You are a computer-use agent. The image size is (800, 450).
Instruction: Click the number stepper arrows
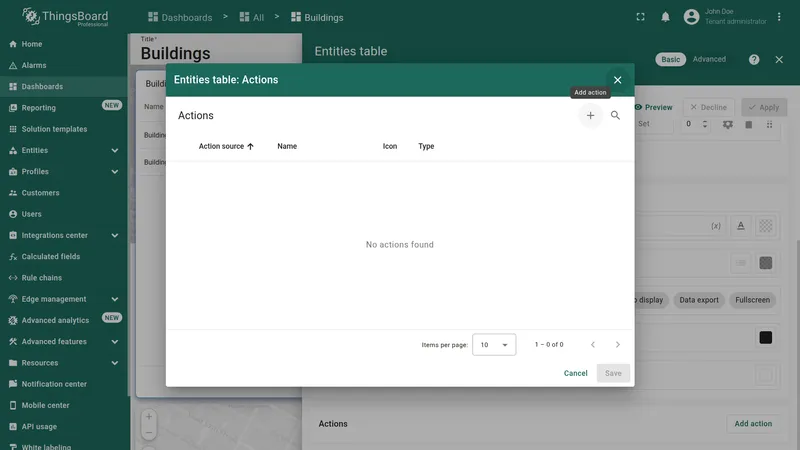click(x=705, y=124)
